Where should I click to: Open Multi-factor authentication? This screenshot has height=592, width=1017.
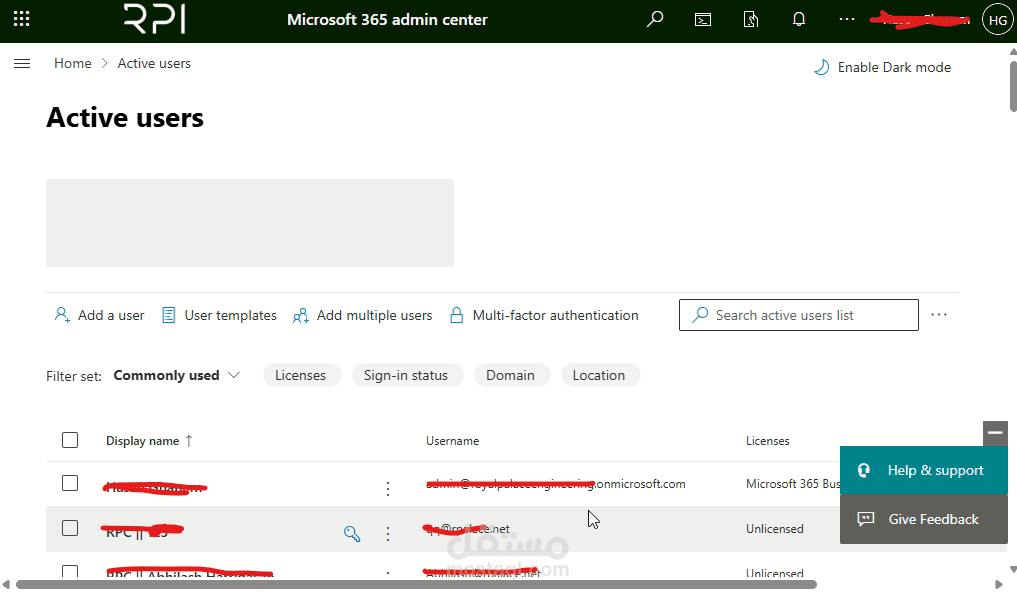(544, 315)
